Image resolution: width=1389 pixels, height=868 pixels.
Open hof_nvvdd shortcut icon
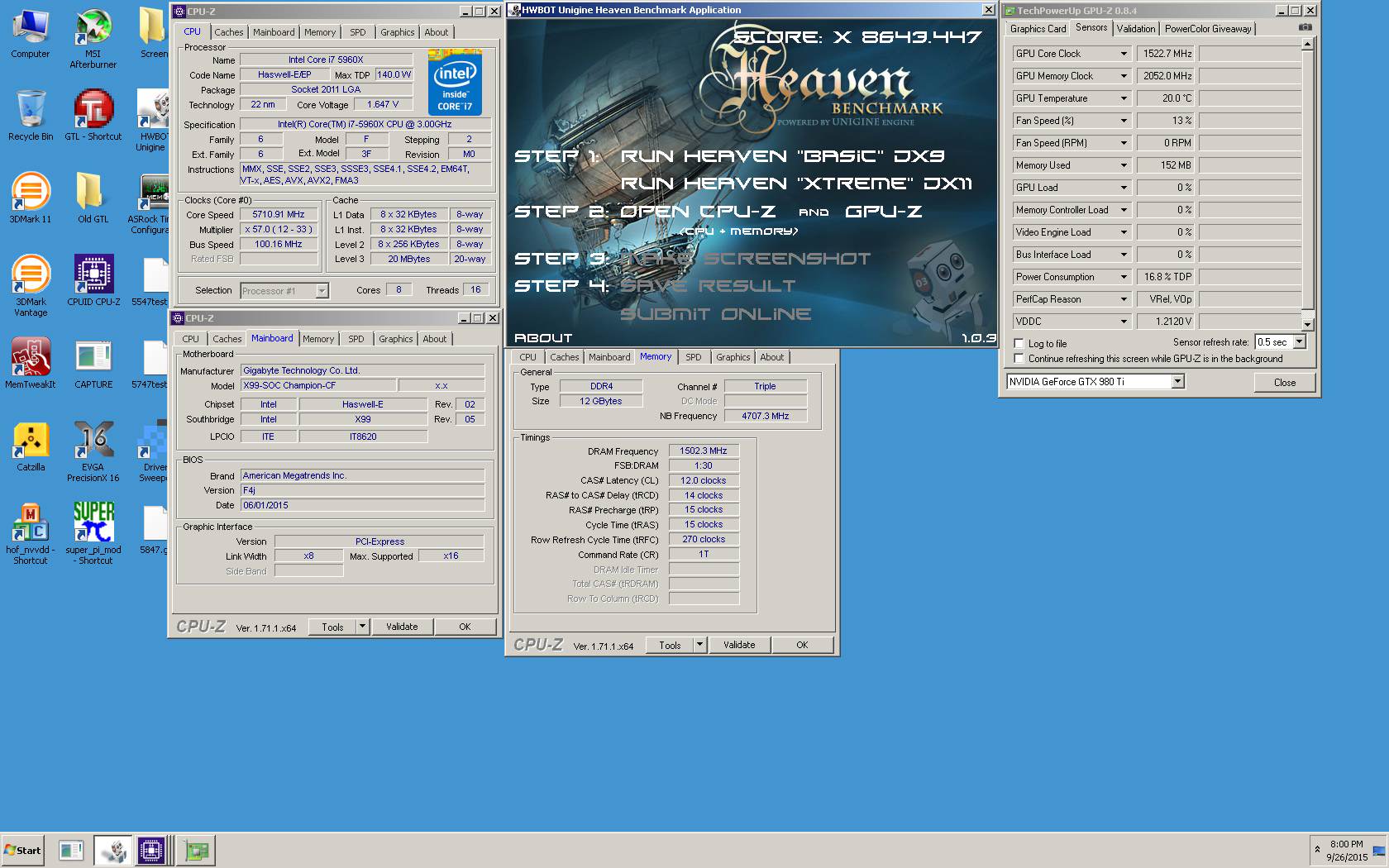click(x=31, y=534)
